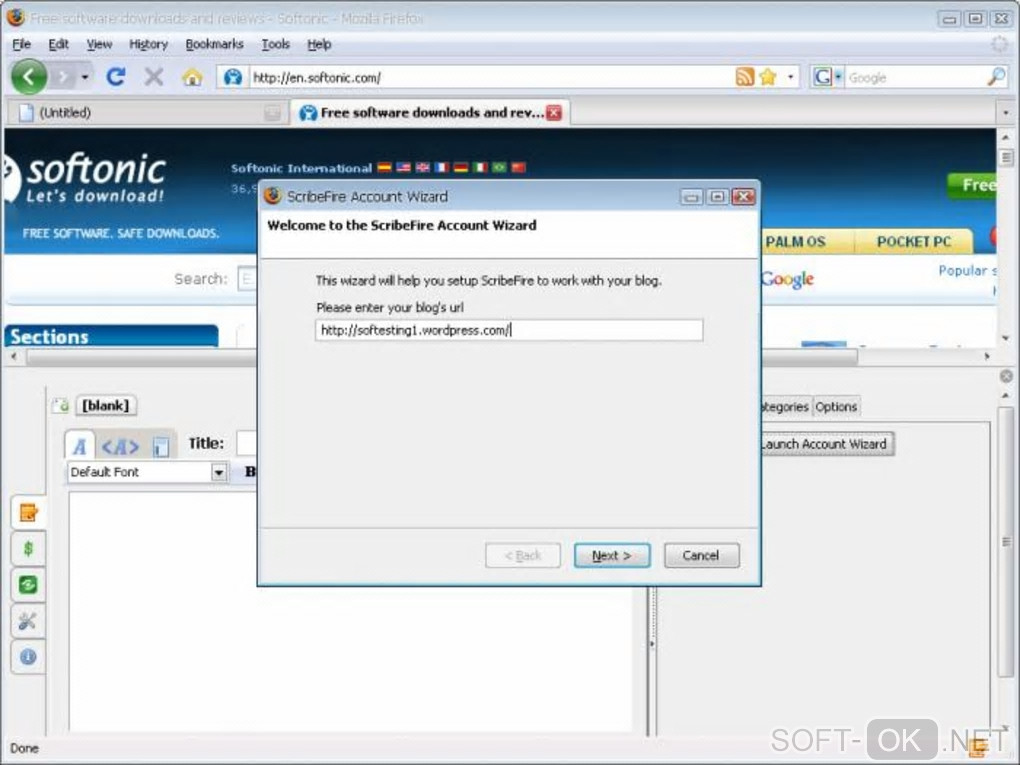
Task: Subscribe via the orange RSS feed icon
Action: tap(745, 77)
